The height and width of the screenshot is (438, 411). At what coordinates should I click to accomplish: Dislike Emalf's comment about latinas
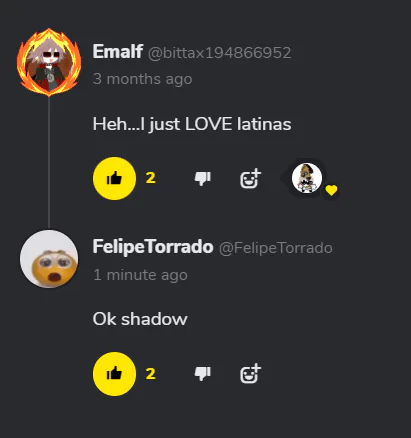tap(203, 179)
